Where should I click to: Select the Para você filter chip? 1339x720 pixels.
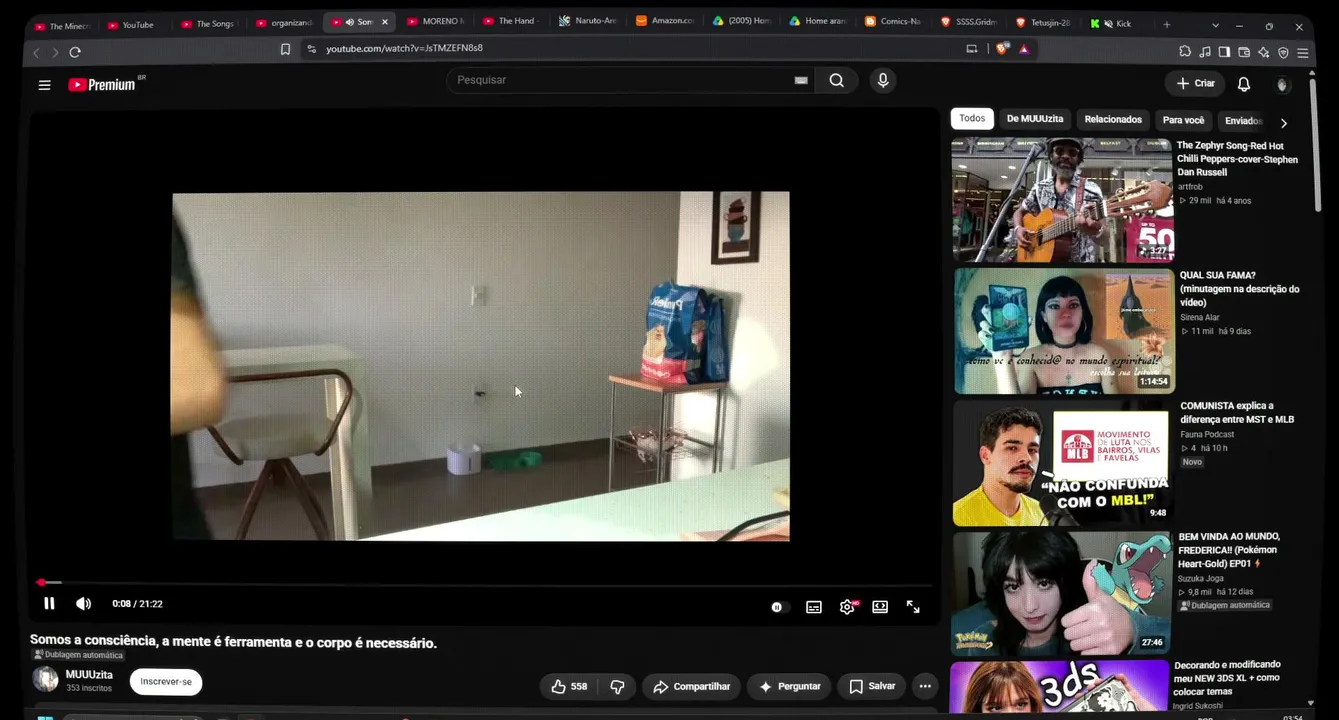[x=1183, y=120]
